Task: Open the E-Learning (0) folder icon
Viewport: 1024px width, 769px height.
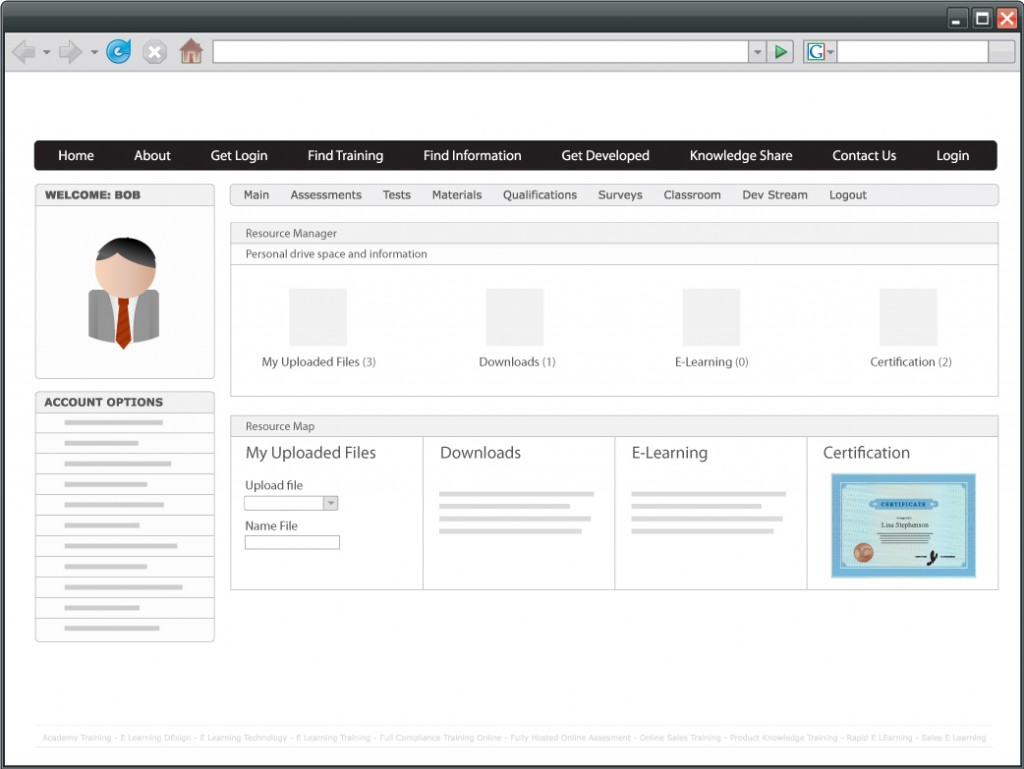Action: click(x=711, y=317)
